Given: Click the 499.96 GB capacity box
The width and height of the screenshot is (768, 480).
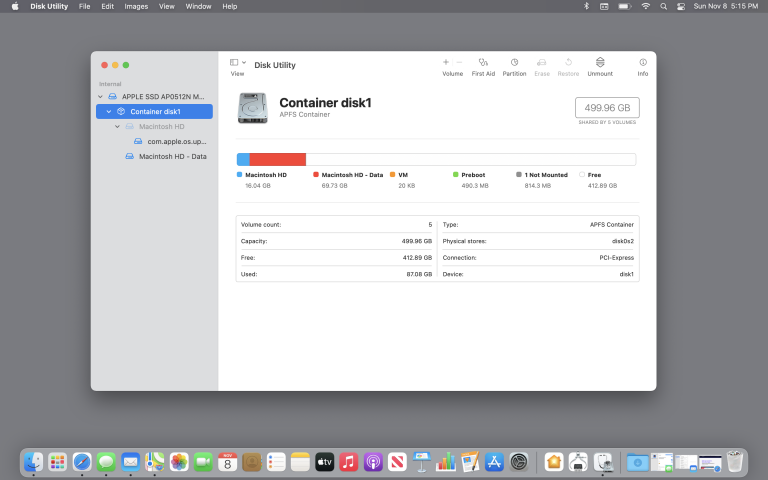Looking at the screenshot, I should (607, 108).
